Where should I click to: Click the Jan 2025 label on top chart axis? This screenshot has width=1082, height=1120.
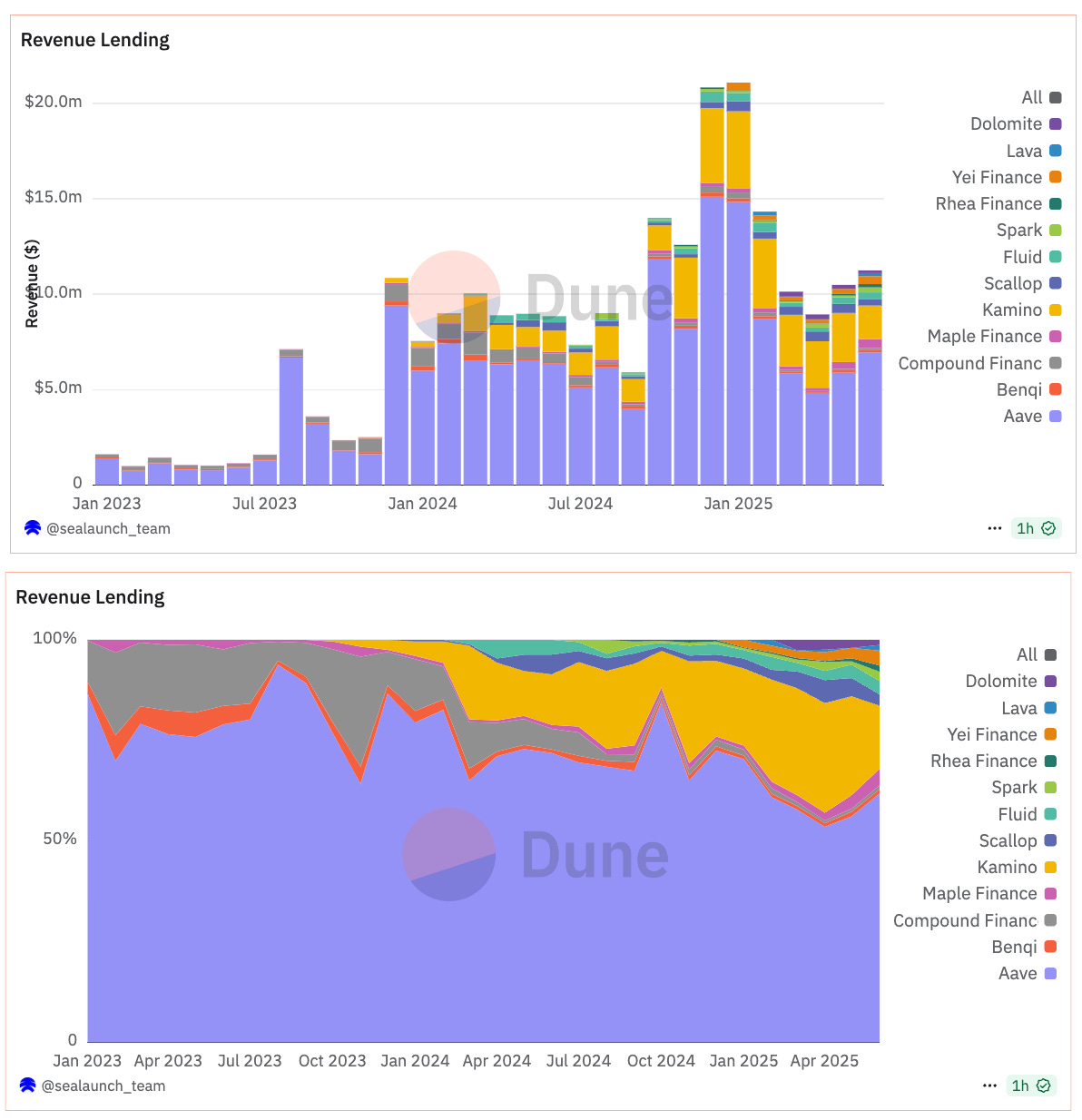738,504
